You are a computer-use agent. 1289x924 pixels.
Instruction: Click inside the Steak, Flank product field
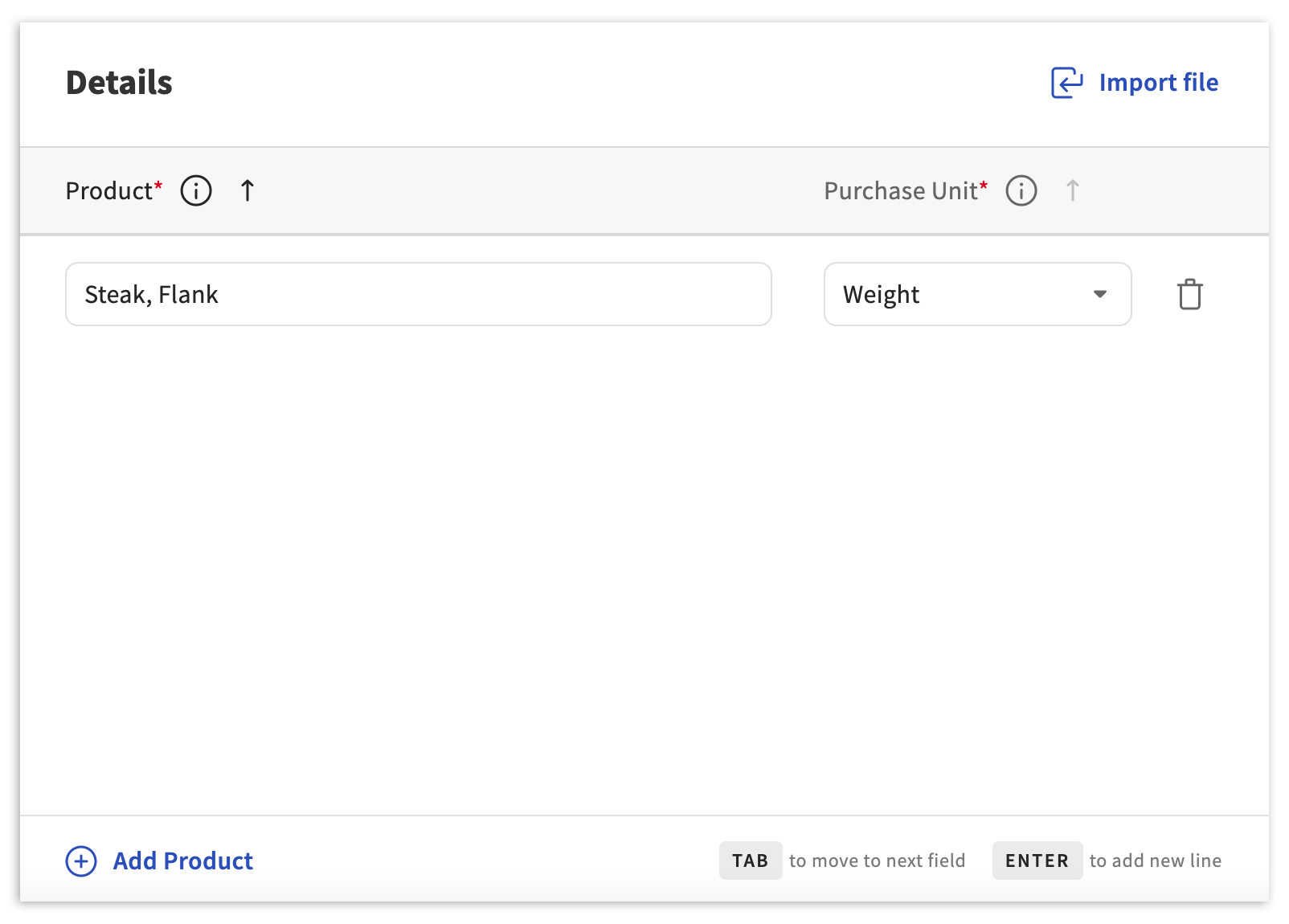coord(418,294)
